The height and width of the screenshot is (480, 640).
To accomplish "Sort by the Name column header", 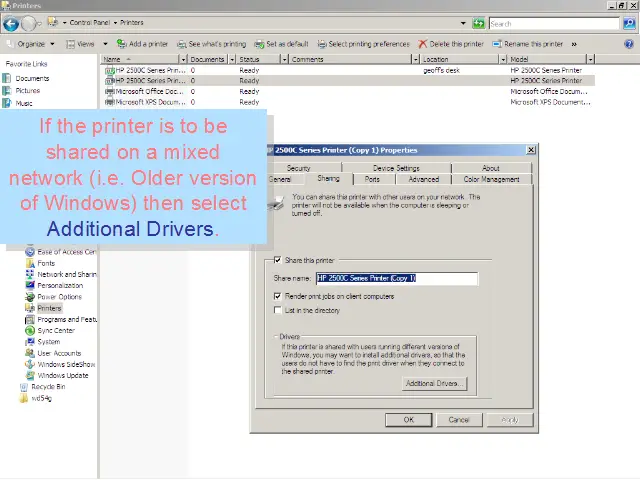I will tap(140, 60).
